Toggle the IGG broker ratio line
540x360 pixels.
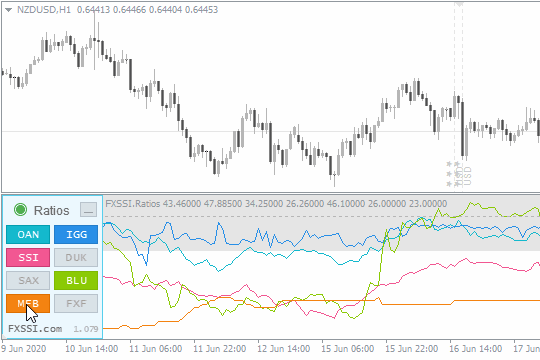76,235
